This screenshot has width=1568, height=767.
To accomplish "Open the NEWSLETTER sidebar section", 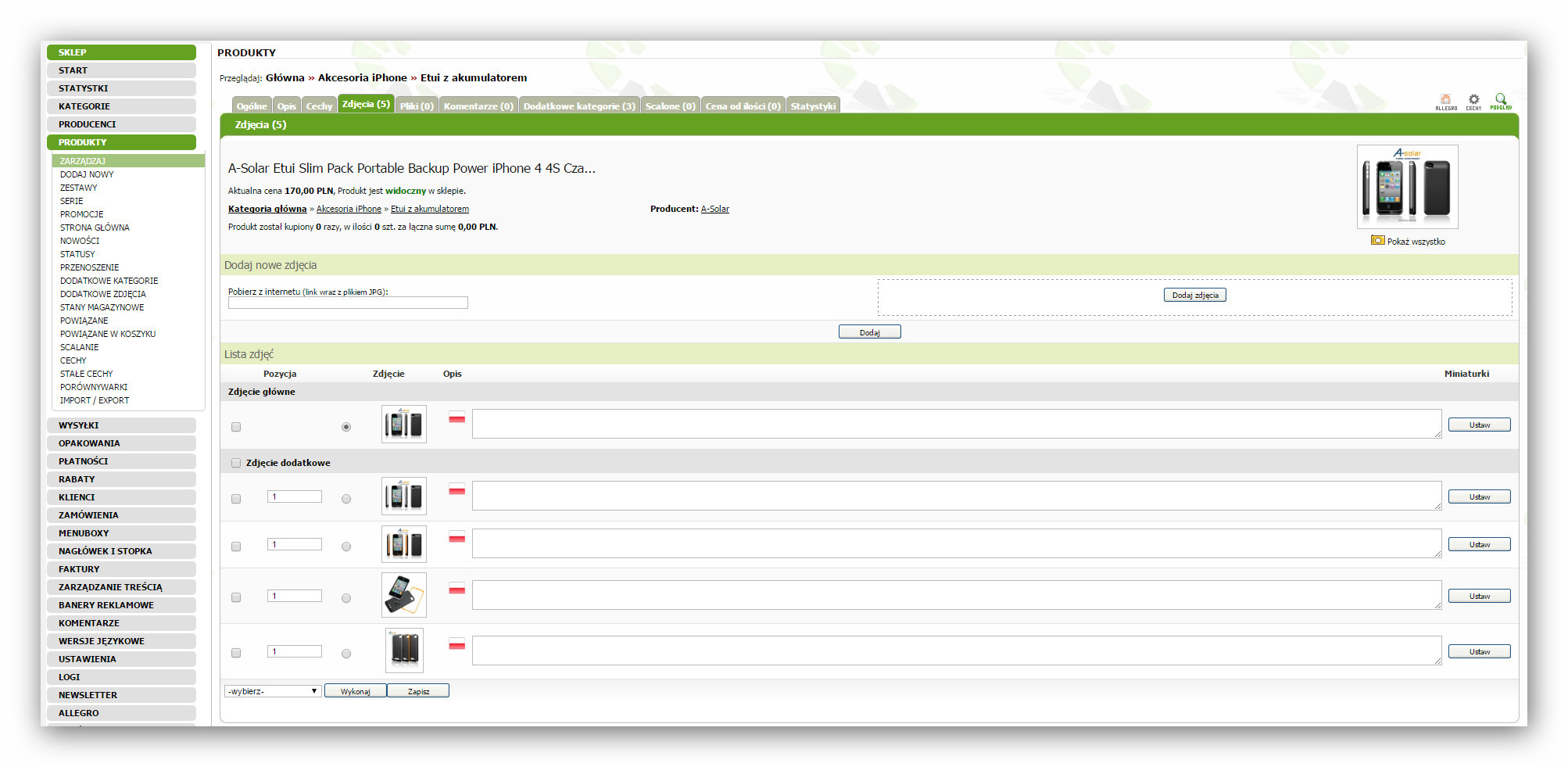I will coord(121,695).
